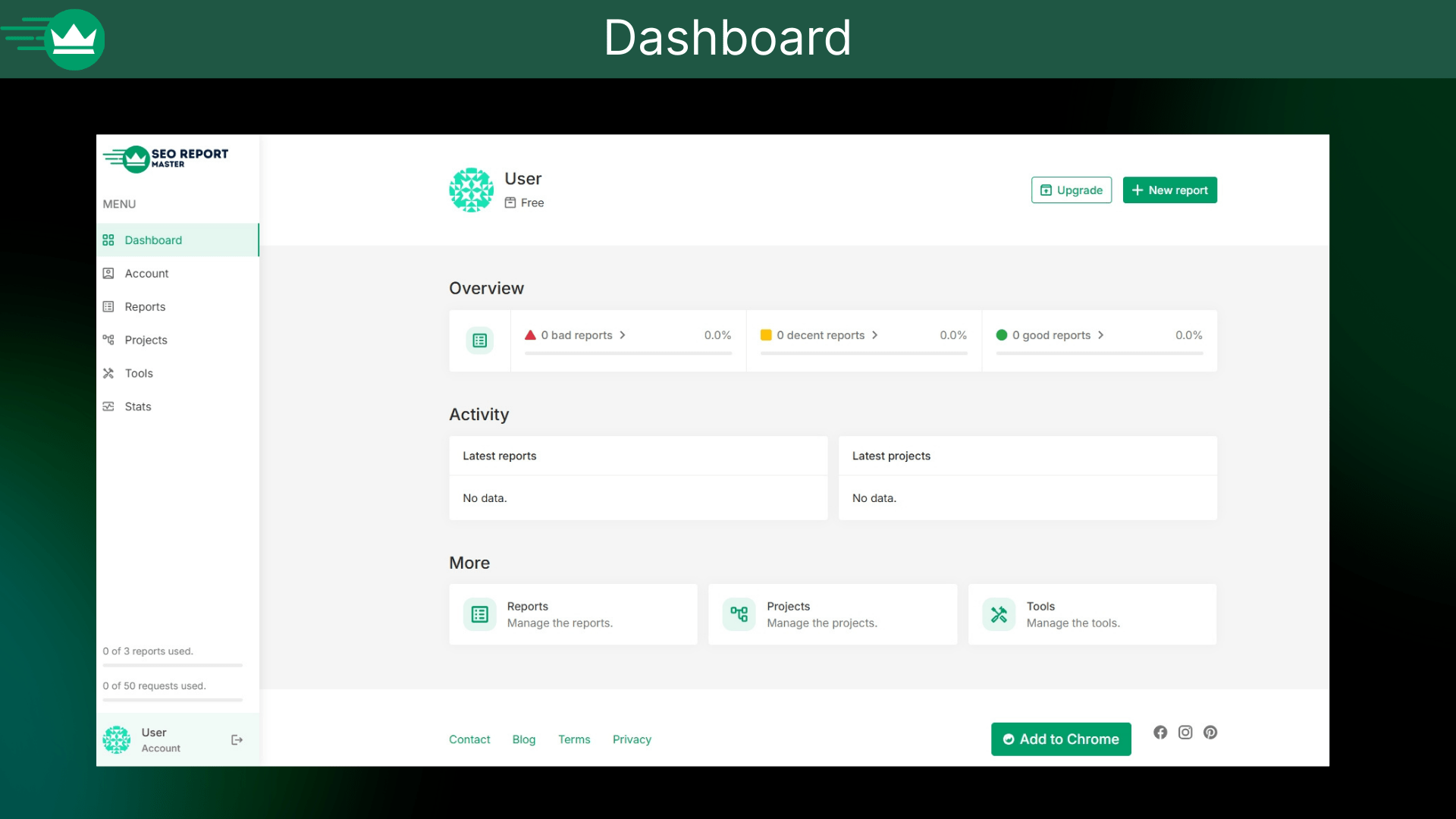Viewport: 1456px width, 819px height.
Task: Expand the bad reports overview chevron
Action: [623, 334]
